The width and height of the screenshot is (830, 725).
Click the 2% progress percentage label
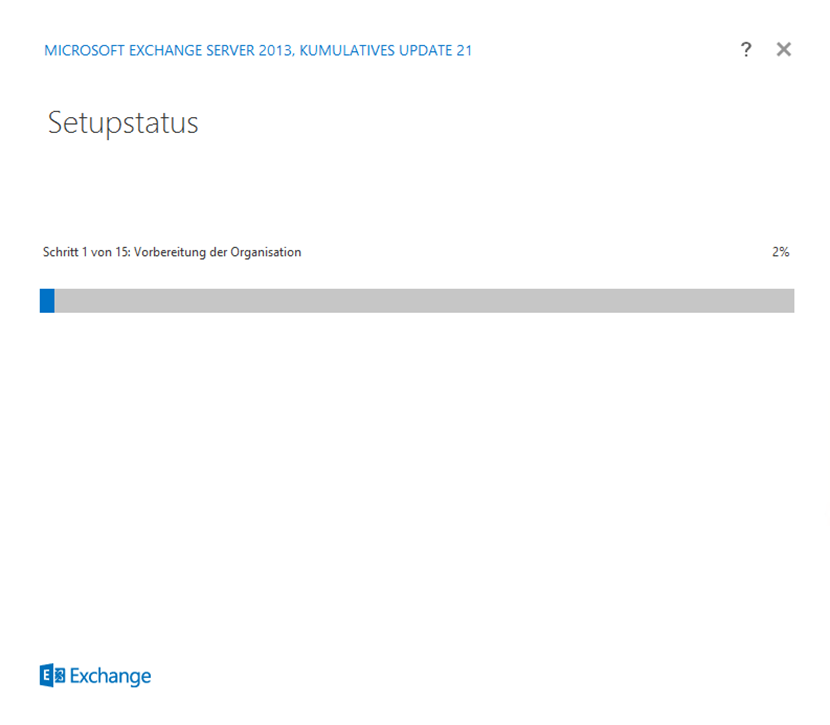click(x=780, y=252)
